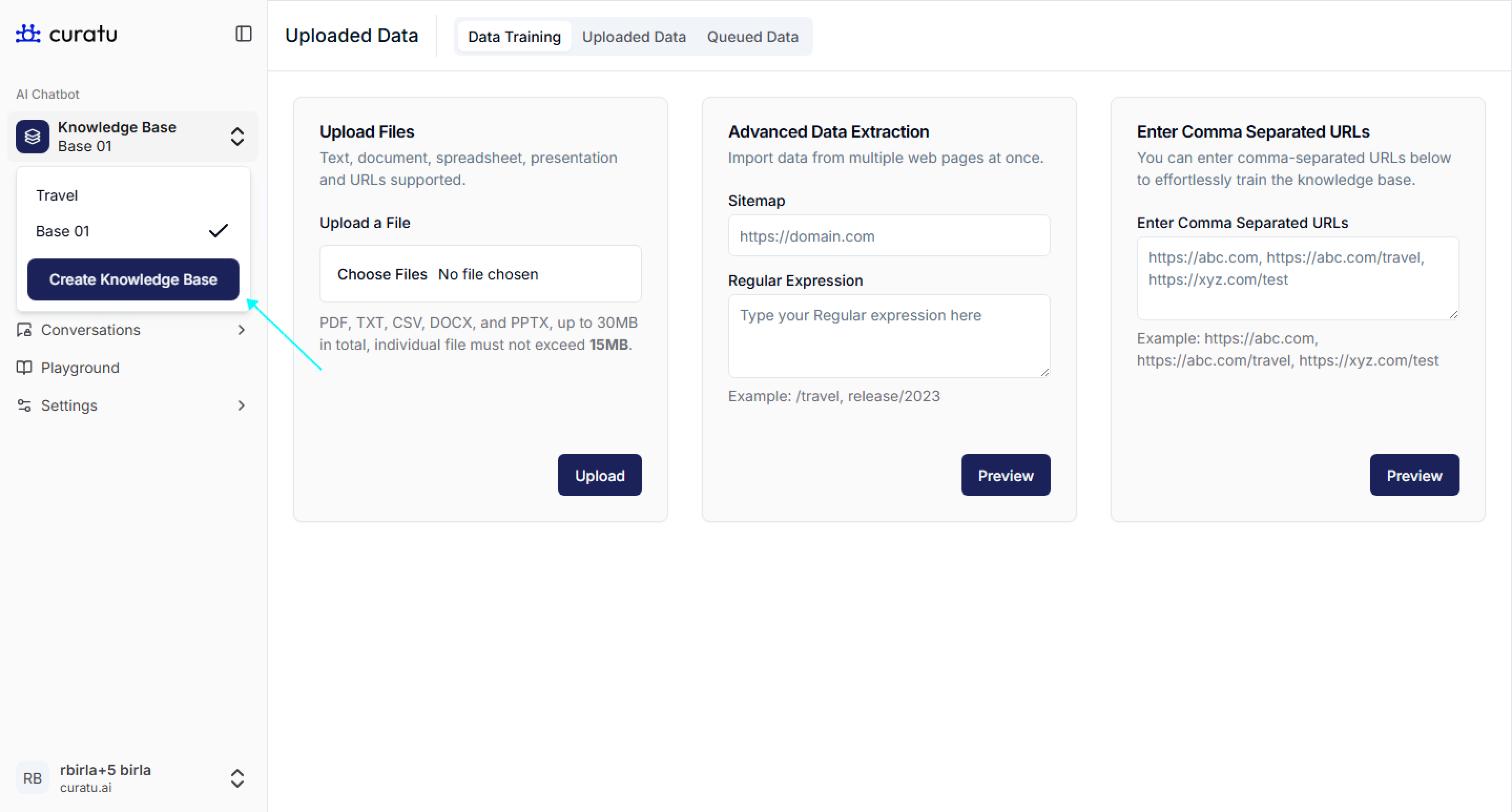Switch to the Uploaded Data tab
The image size is (1512, 812).
coord(633,36)
